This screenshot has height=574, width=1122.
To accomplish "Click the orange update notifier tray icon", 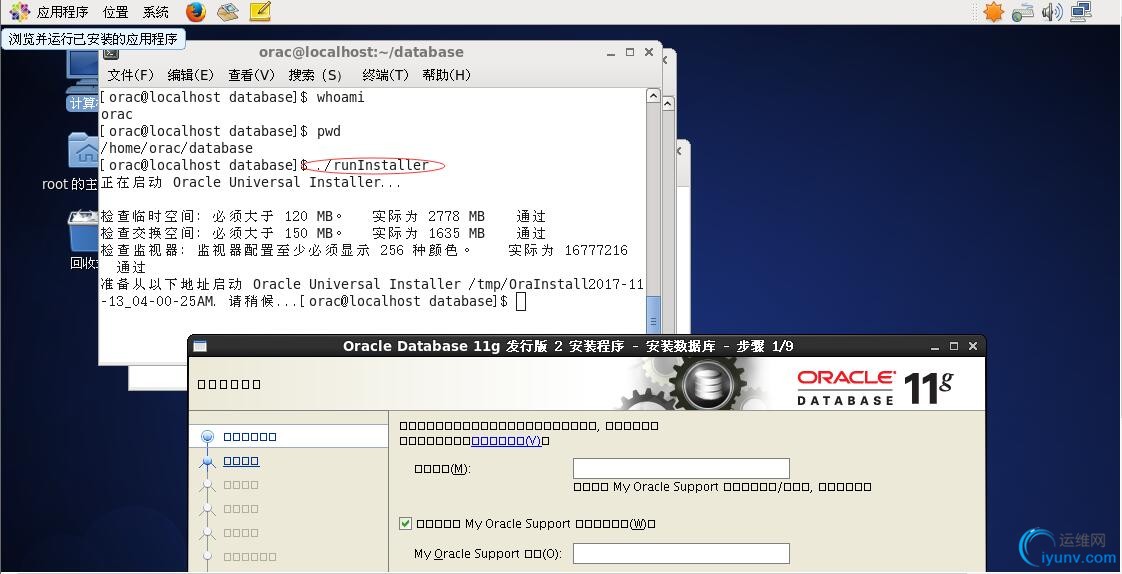I will 993,11.
